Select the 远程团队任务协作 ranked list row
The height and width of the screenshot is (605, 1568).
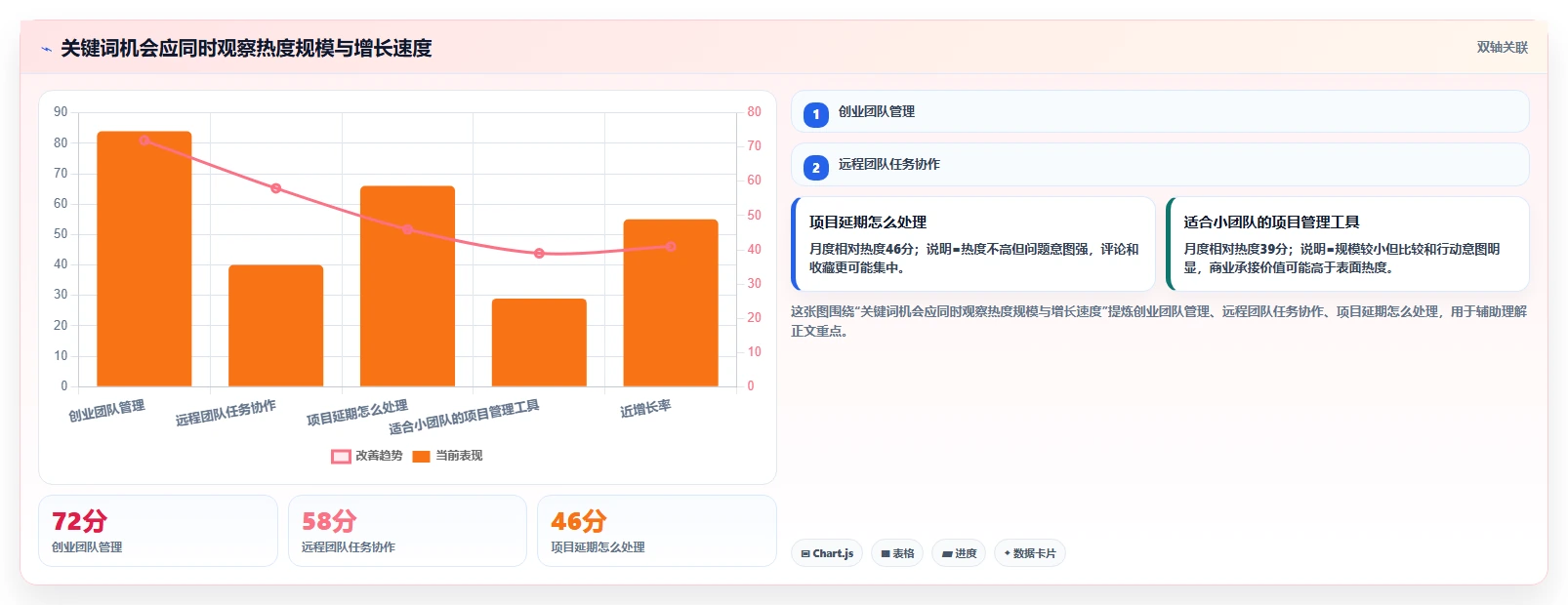point(1160,164)
